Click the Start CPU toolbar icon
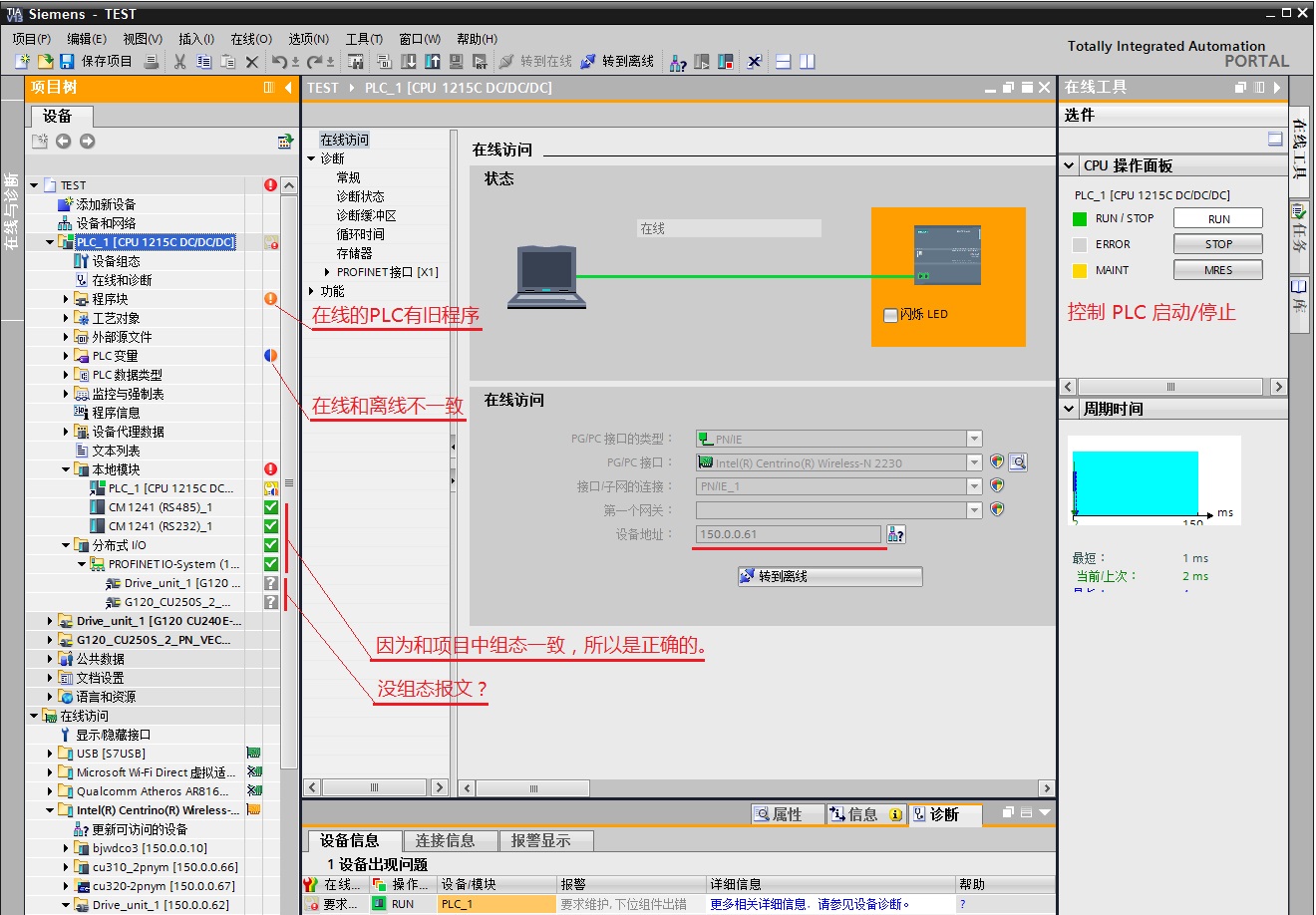Viewport: 1316px width, 915px height. coord(702,62)
